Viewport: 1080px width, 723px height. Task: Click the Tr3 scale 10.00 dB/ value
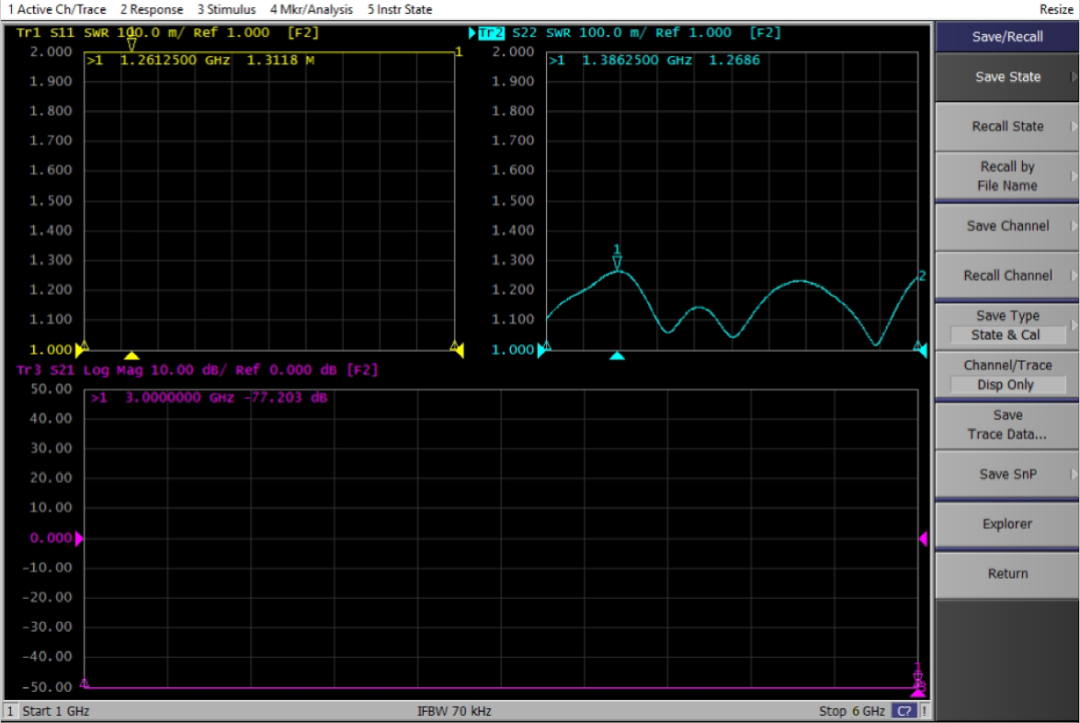(x=188, y=370)
